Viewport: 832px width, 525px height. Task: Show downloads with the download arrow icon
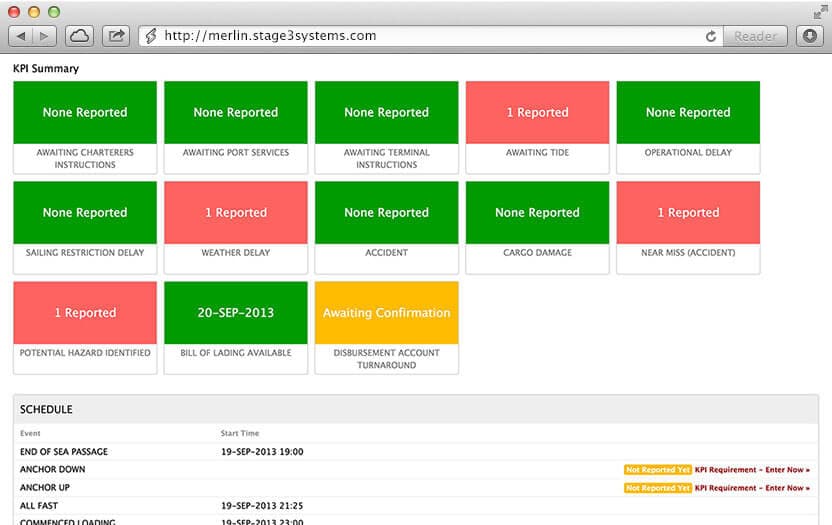pyautogui.click(x=810, y=36)
